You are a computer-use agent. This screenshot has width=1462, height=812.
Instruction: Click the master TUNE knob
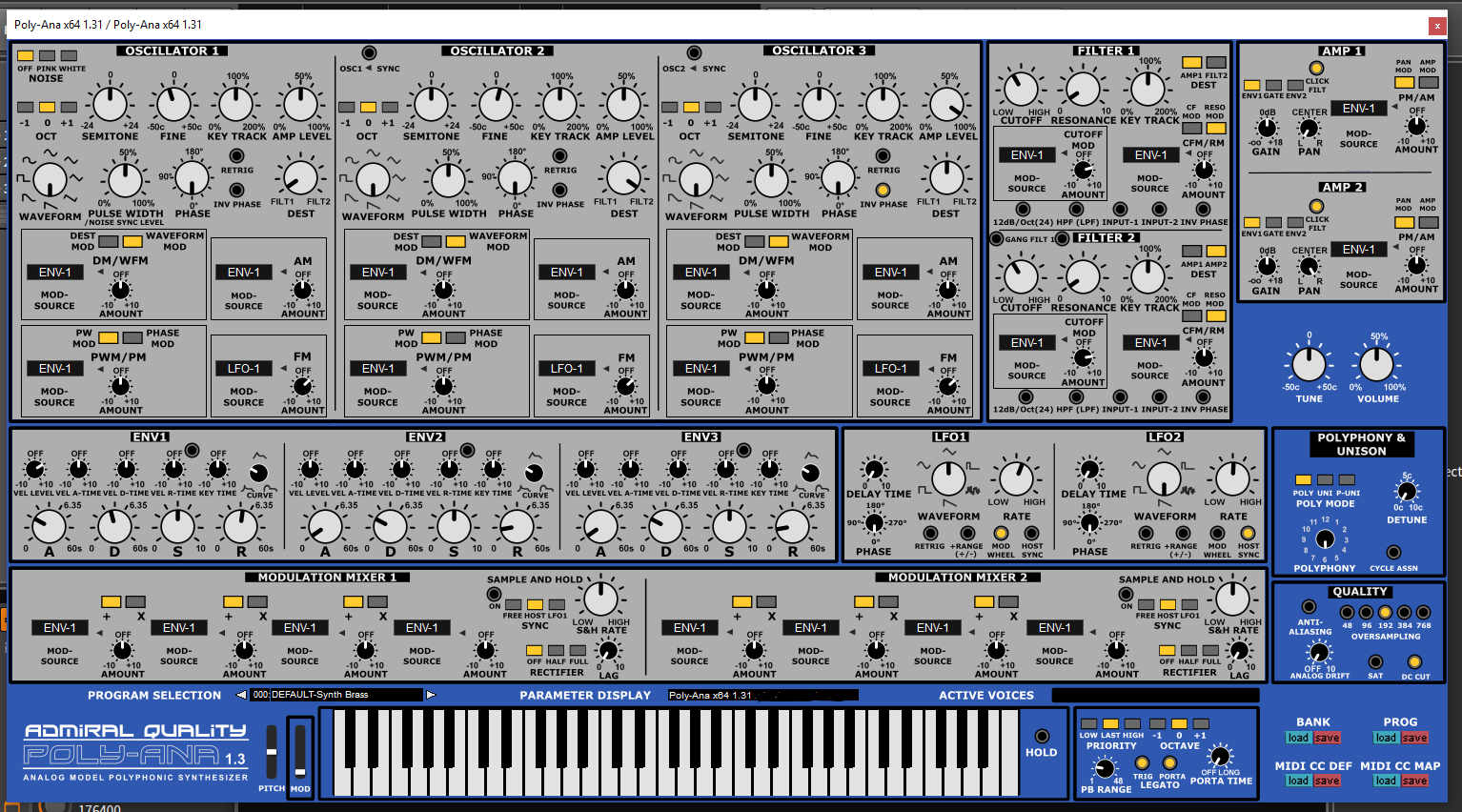[1309, 364]
